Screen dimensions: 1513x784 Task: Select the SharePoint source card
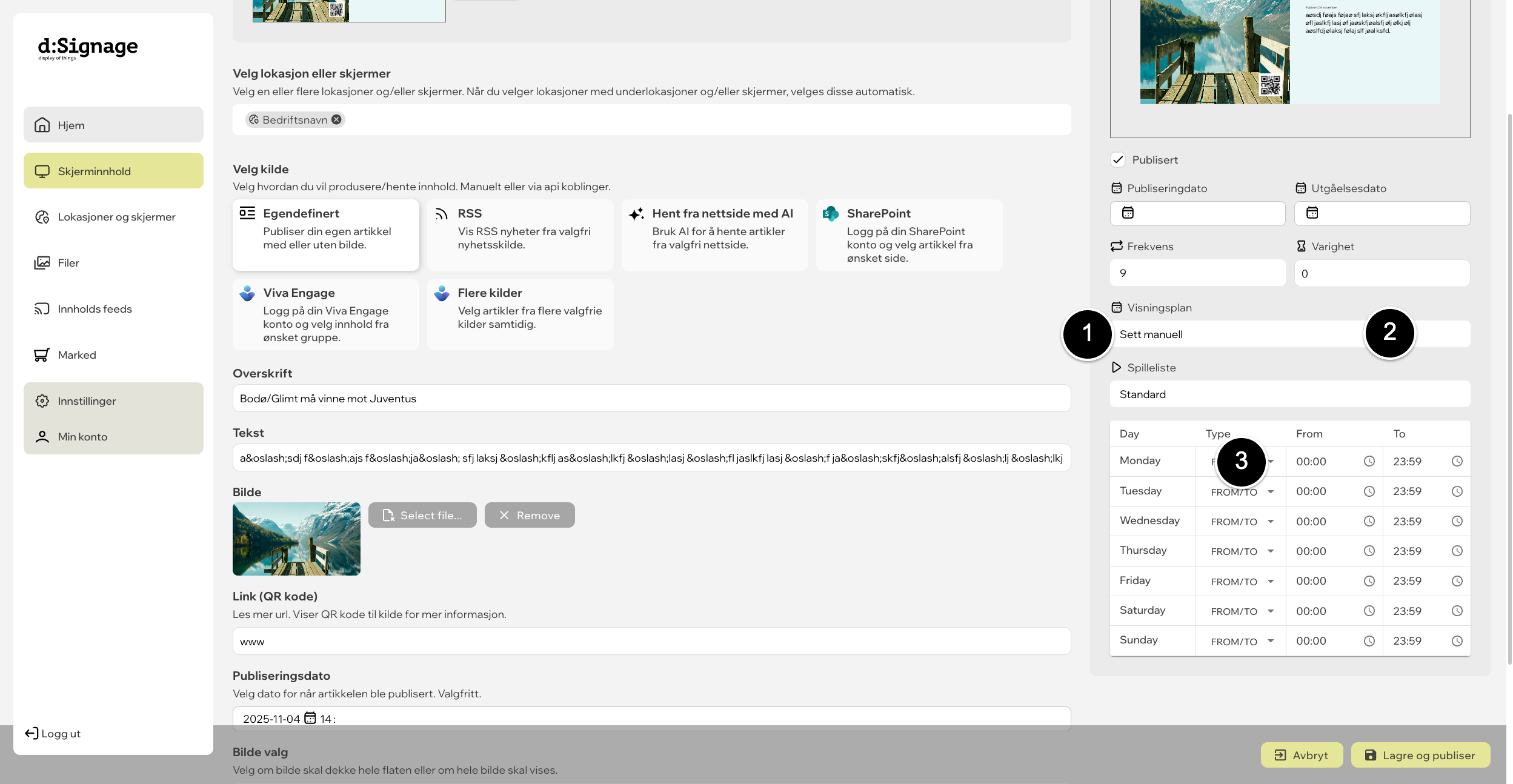[909, 235]
